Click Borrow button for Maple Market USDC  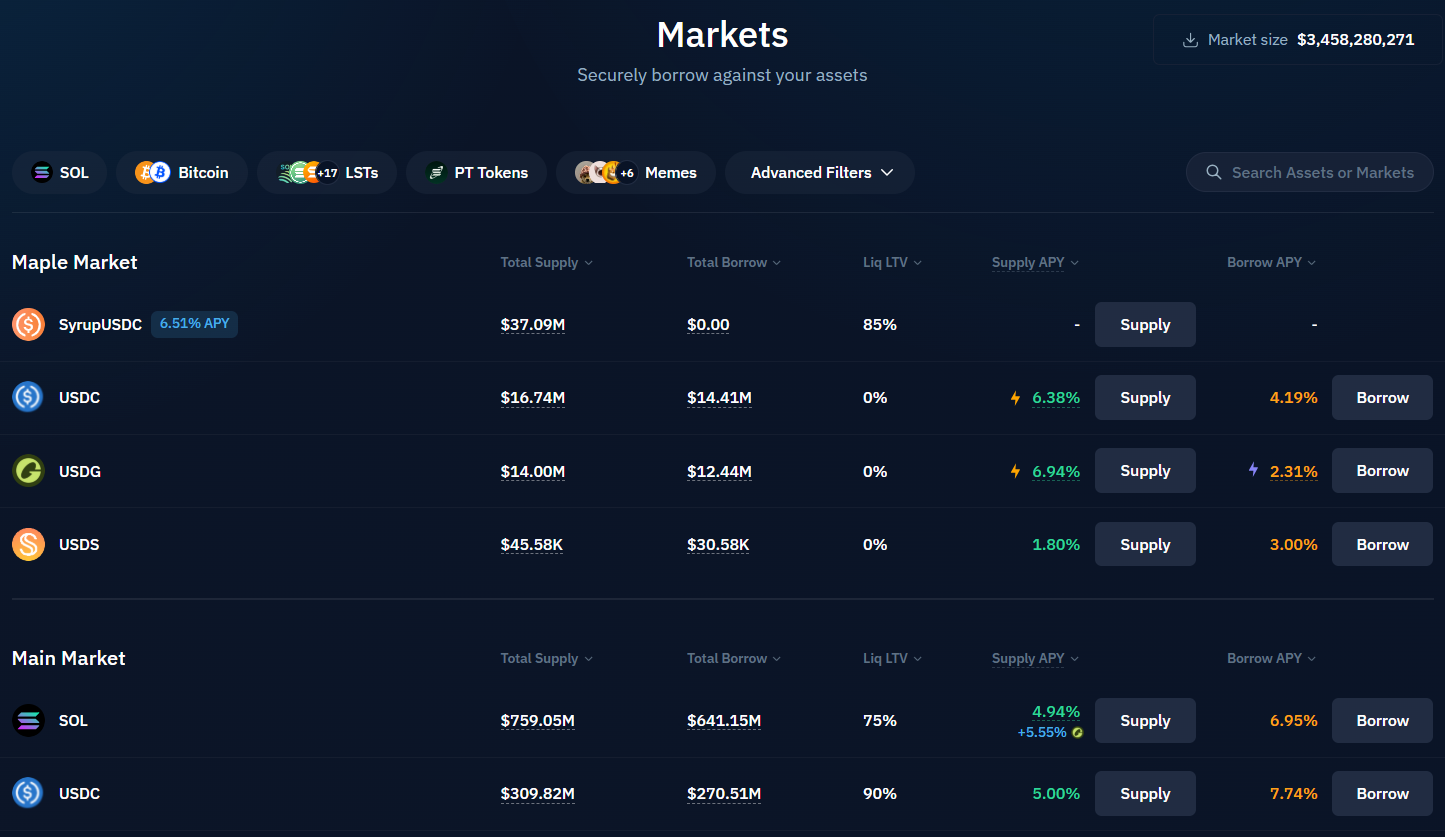click(x=1382, y=397)
